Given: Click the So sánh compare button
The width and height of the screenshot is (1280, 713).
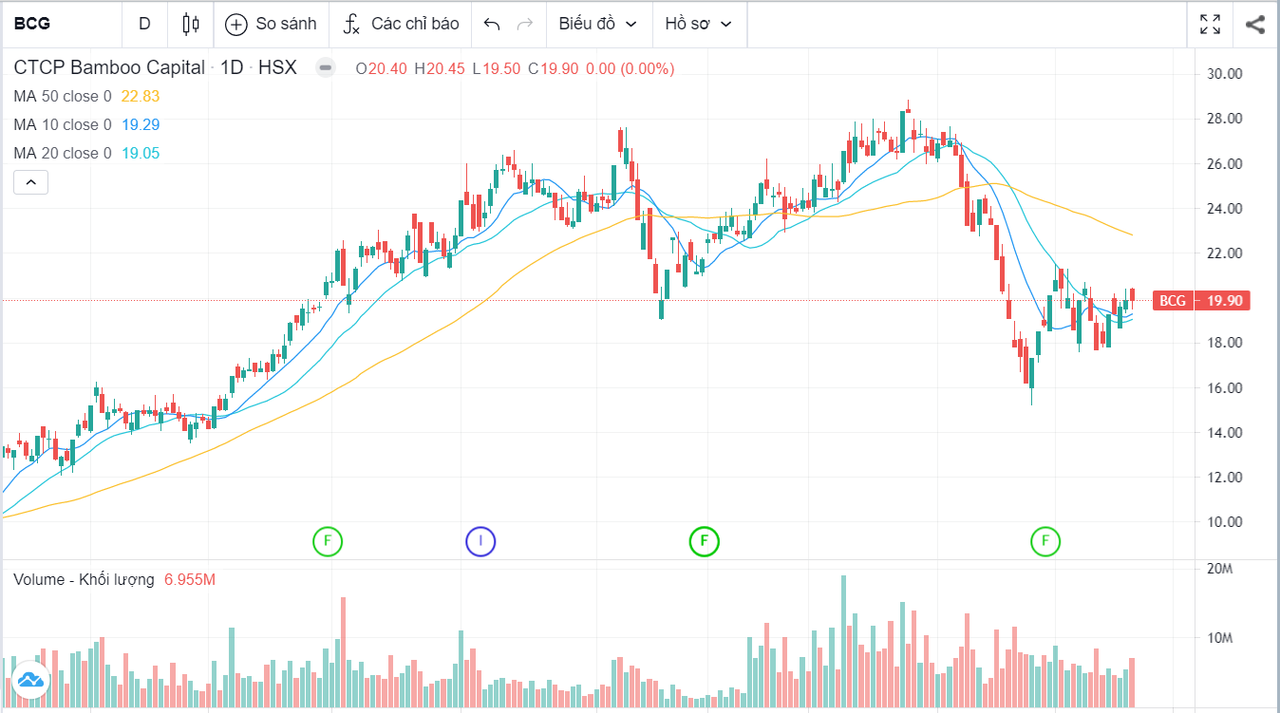Looking at the screenshot, I should (271, 23).
